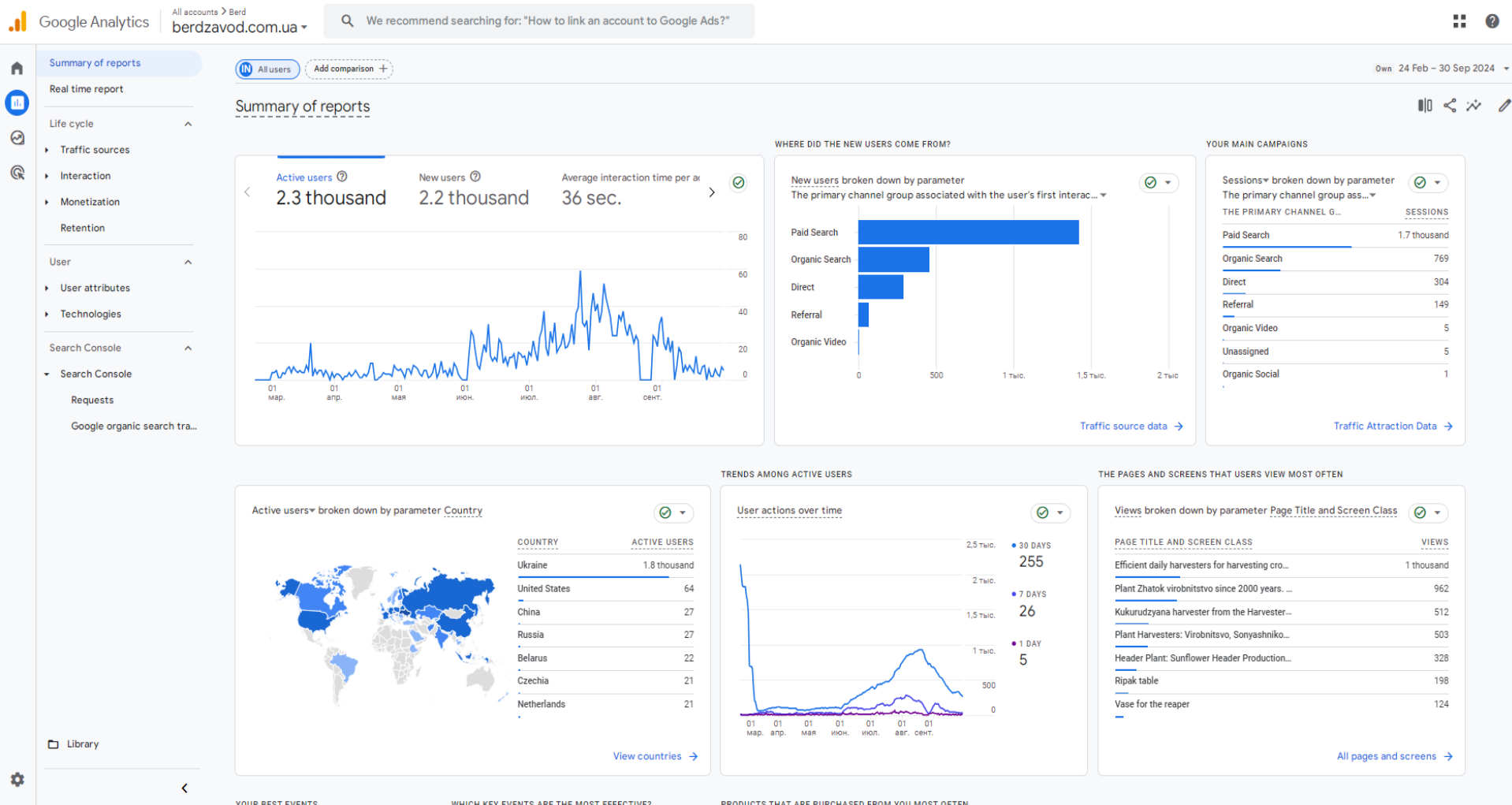Screen dimensions: 1512x805
Task: Click plus icon in Add comparison
Action: pyautogui.click(x=383, y=69)
